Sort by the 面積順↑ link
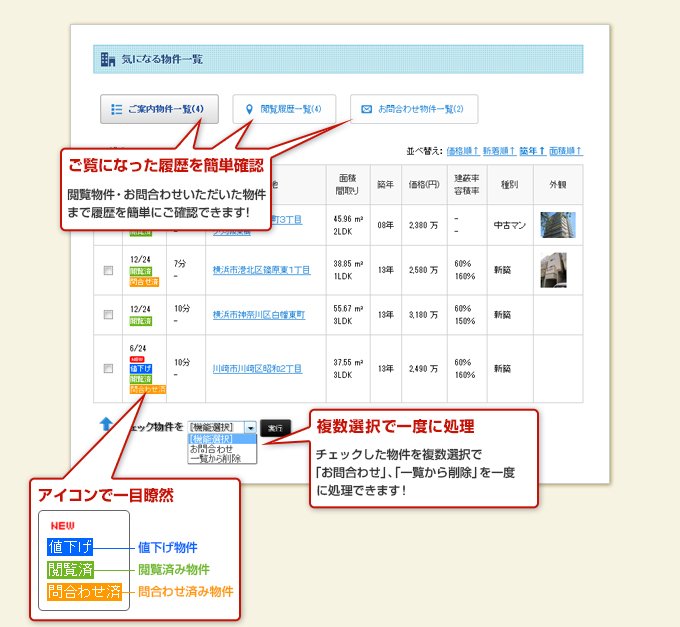The image size is (680, 627). click(566, 151)
